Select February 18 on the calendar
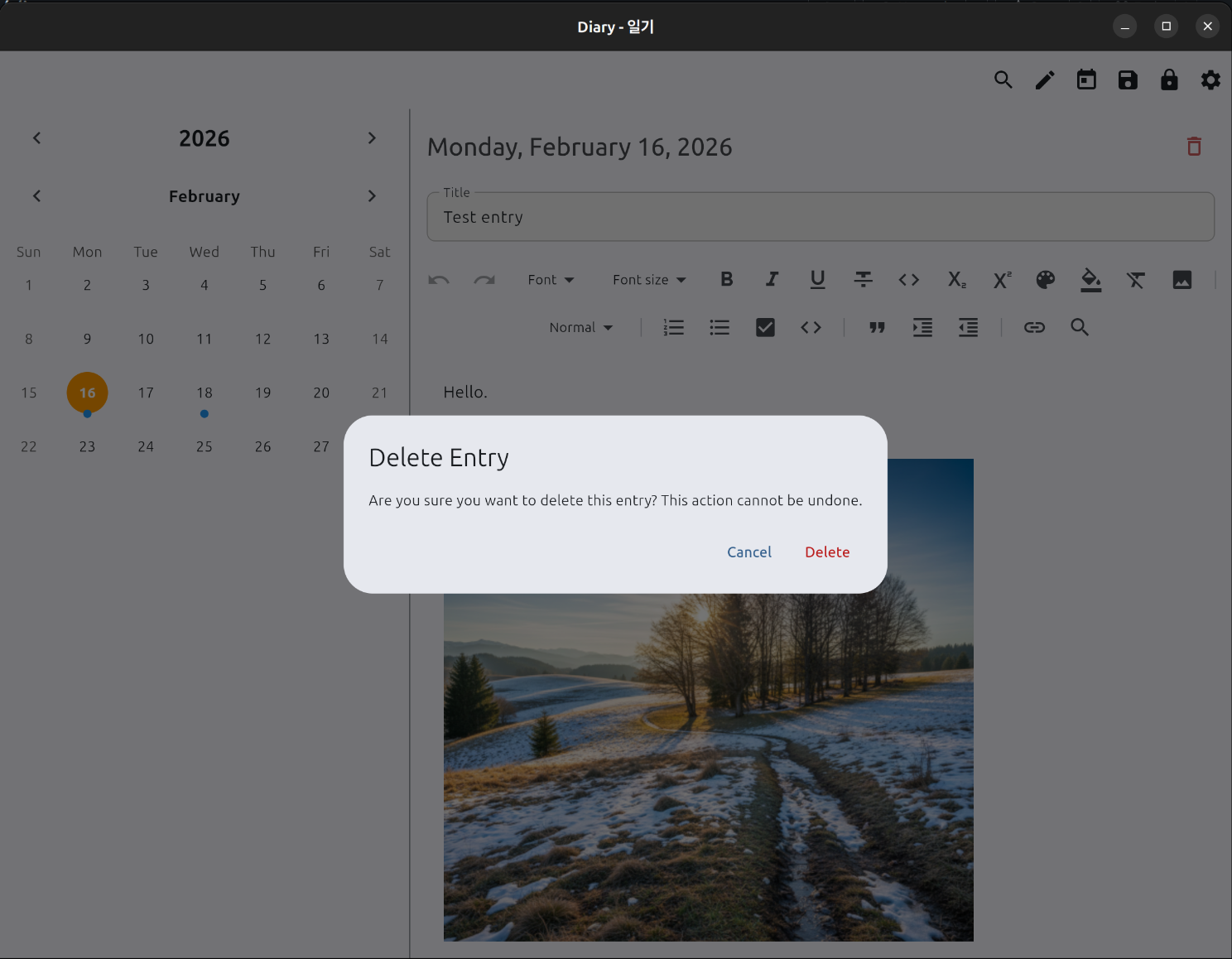 (x=205, y=393)
